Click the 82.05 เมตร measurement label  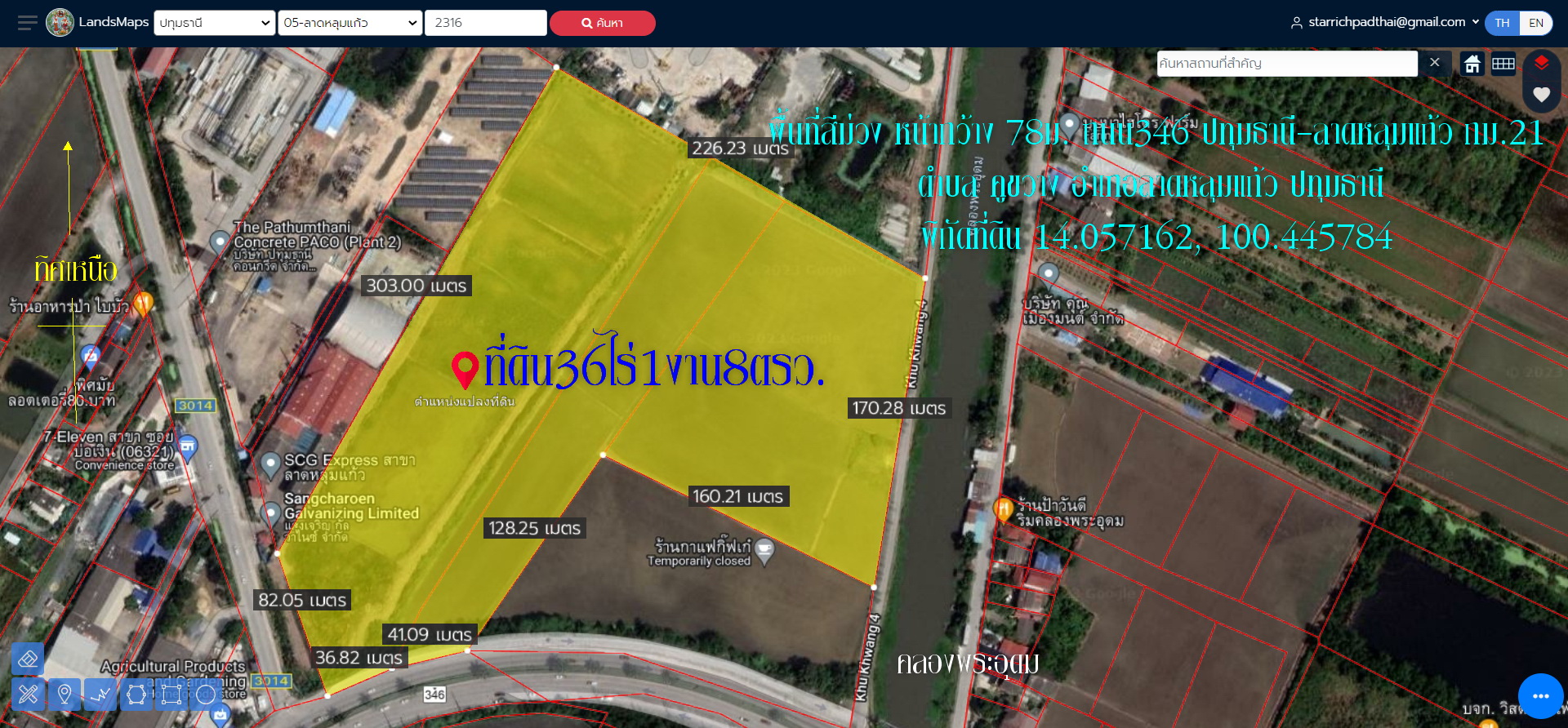302,600
